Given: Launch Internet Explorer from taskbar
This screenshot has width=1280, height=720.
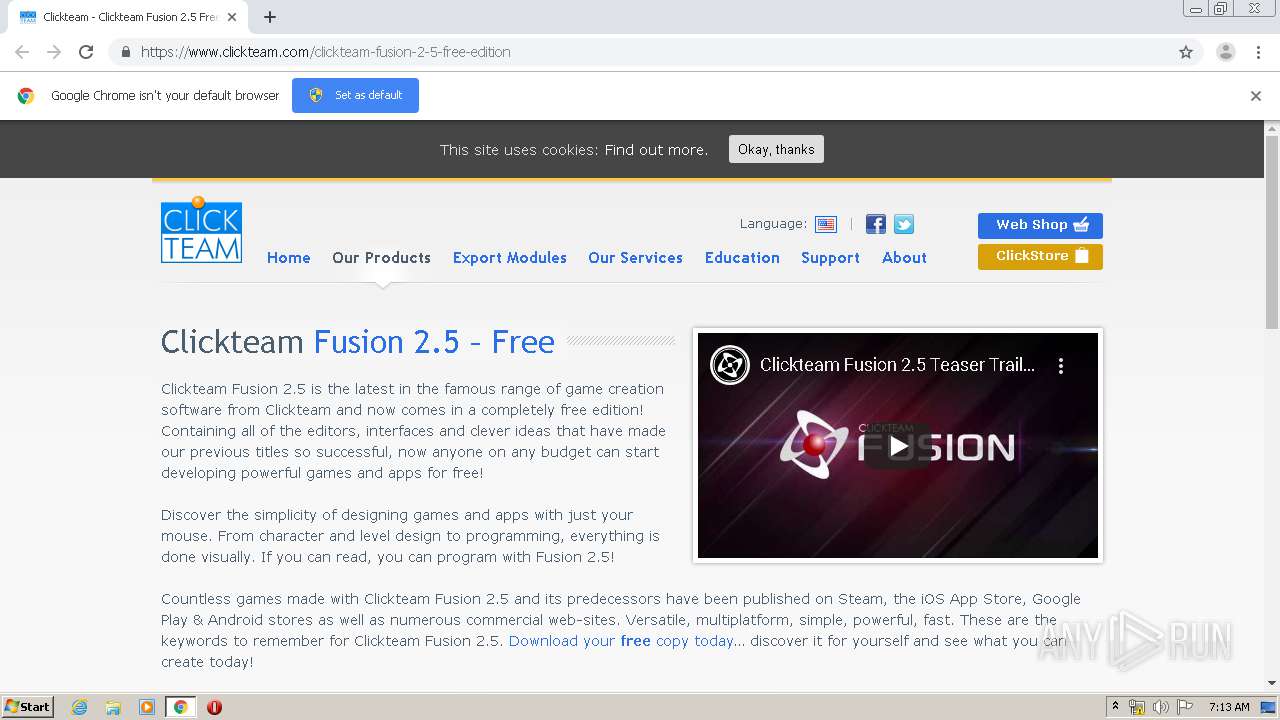Looking at the screenshot, I should point(79,707).
